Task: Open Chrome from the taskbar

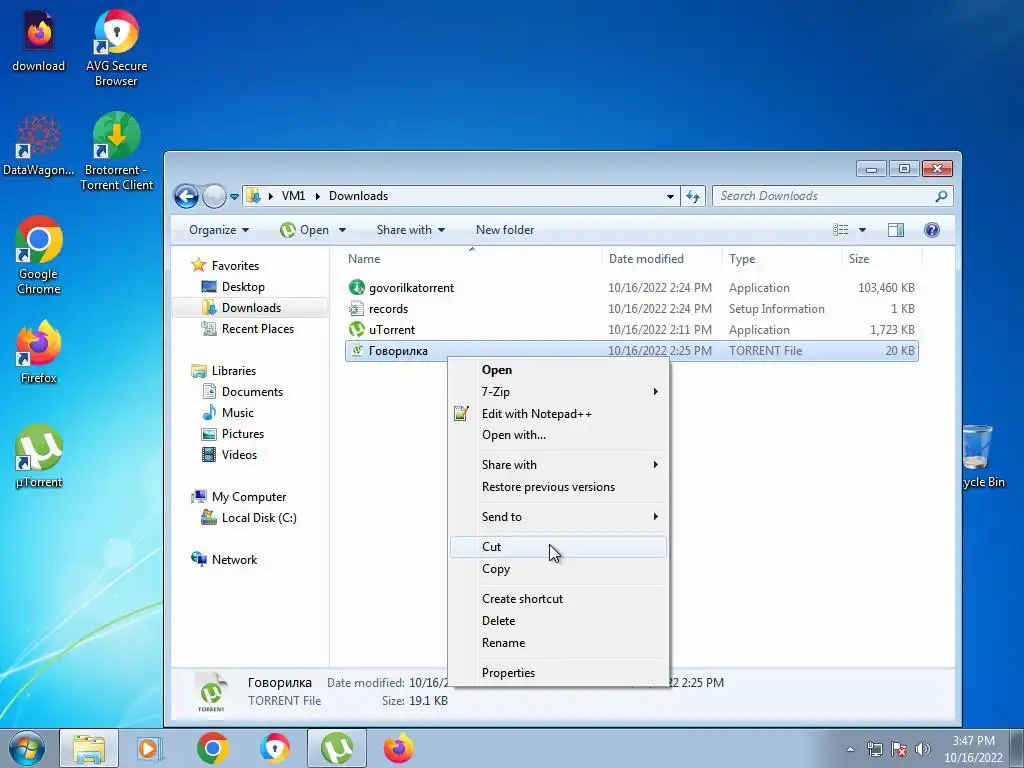Action: (213, 748)
